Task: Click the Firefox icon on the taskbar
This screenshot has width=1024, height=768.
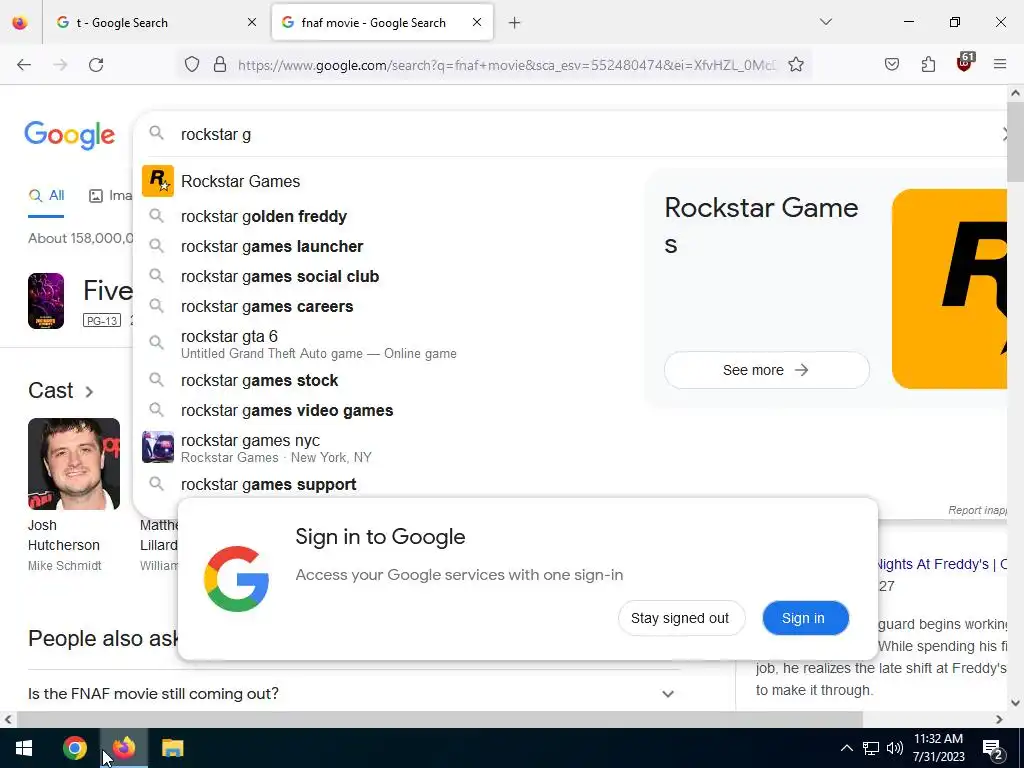Action: [123, 748]
